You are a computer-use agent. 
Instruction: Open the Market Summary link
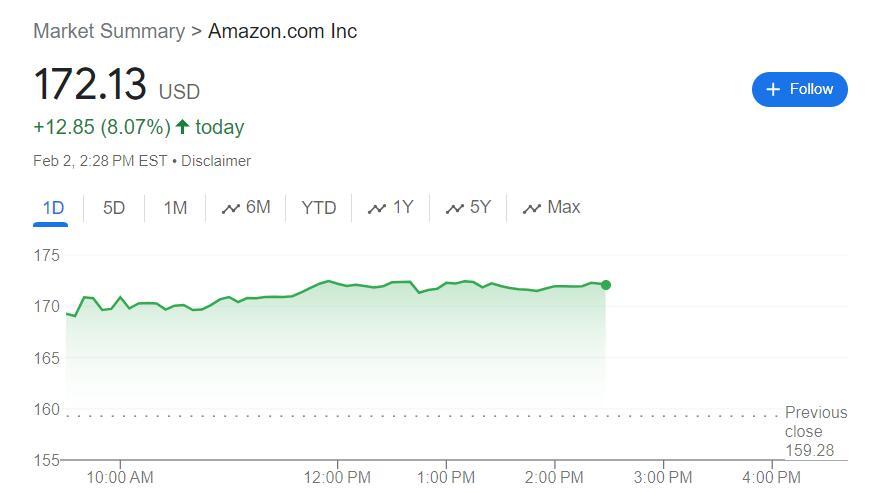click(109, 31)
